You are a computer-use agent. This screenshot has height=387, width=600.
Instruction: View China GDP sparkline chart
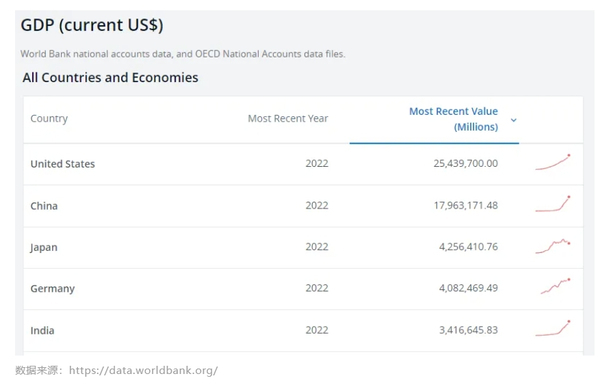[553, 204]
